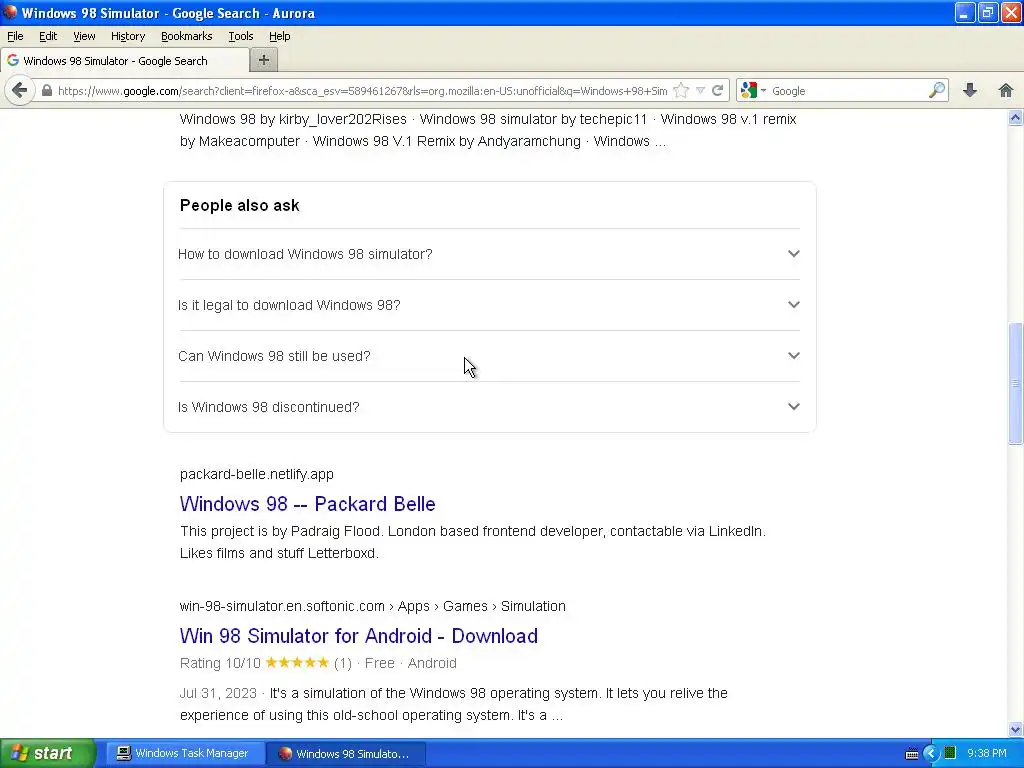Image resolution: width=1024 pixels, height=768 pixels.
Task: Open the Downloads arrow icon
Action: point(970,90)
